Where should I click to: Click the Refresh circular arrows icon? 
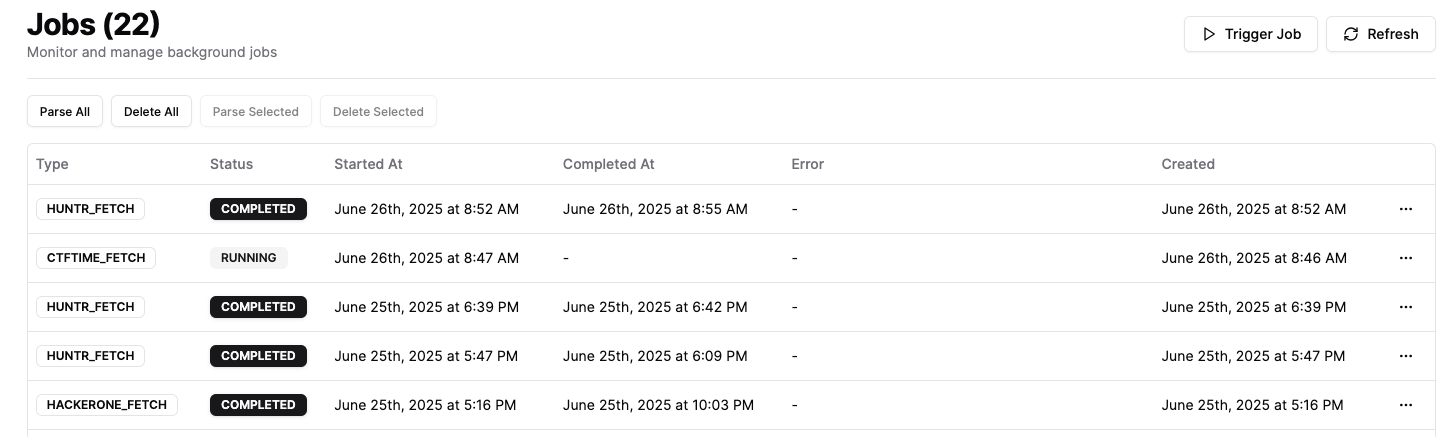[1351, 34]
